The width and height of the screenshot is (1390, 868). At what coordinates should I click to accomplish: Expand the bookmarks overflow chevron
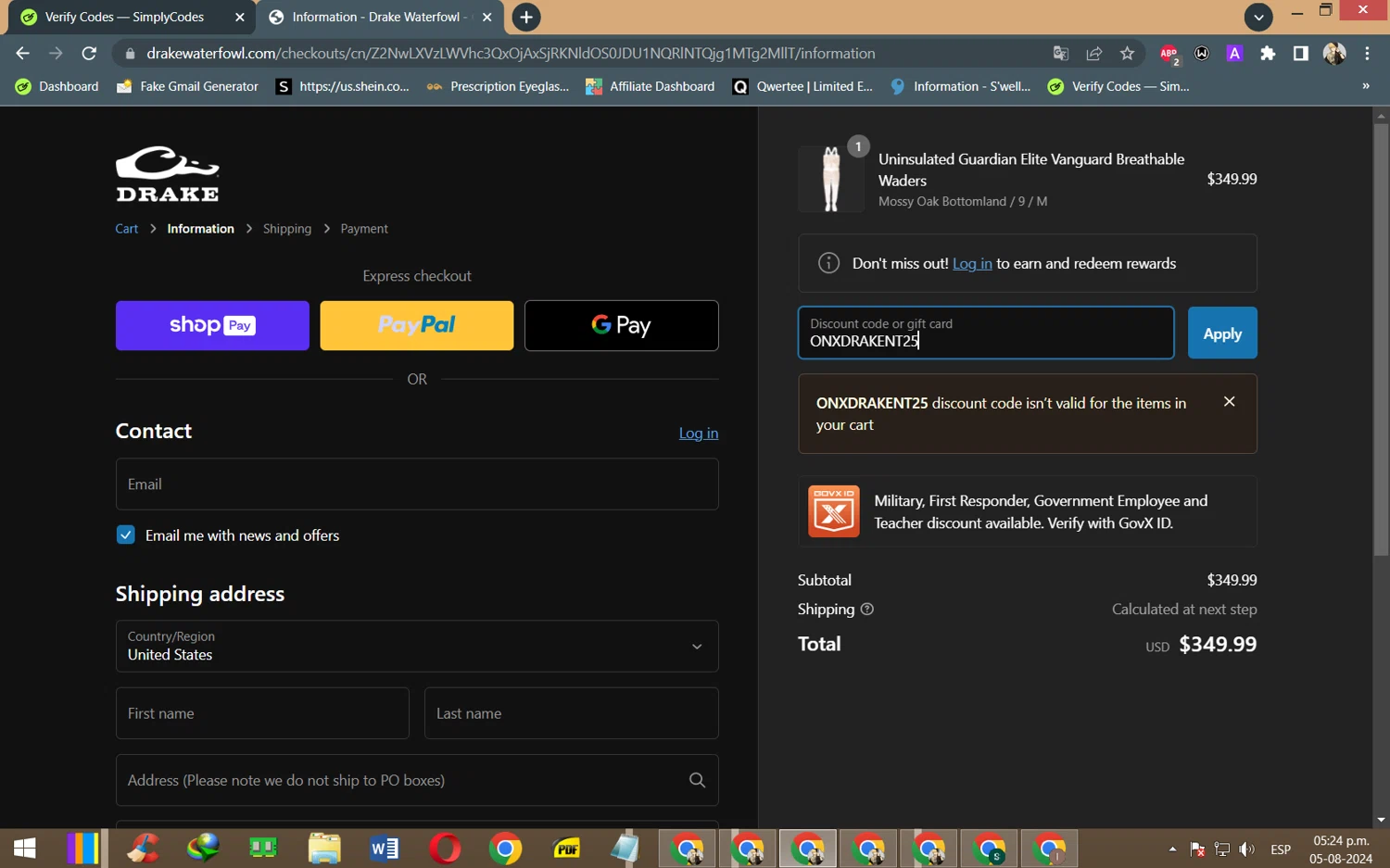tap(1365, 86)
